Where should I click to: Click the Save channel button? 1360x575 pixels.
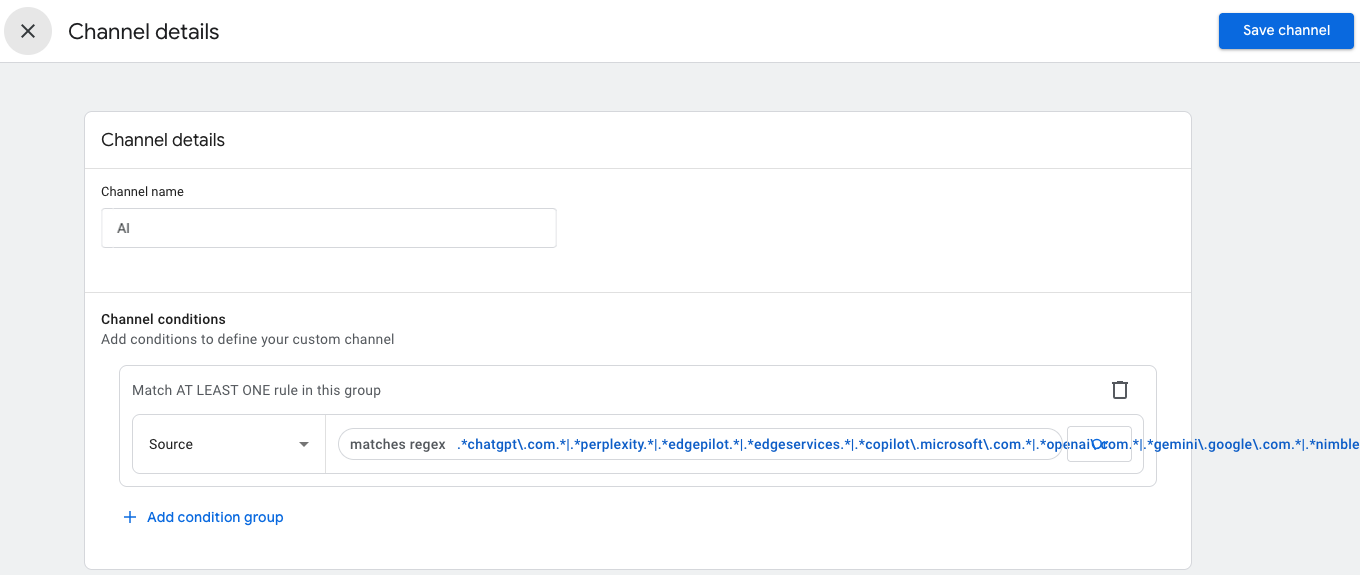[1286, 31]
